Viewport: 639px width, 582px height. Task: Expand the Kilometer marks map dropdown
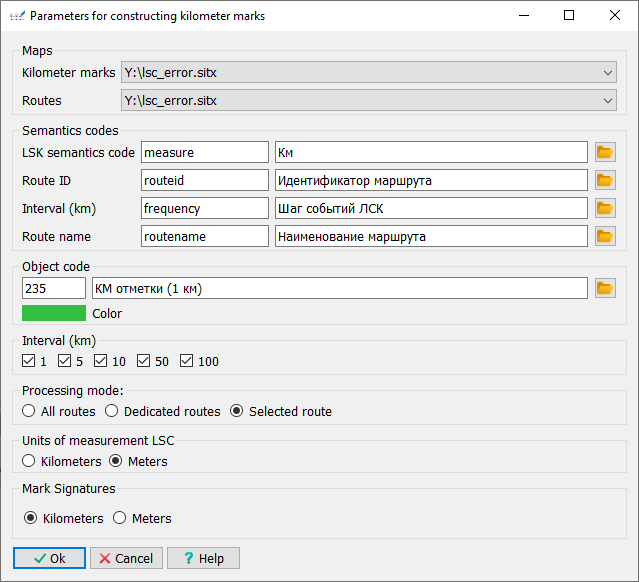click(x=608, y=72)
